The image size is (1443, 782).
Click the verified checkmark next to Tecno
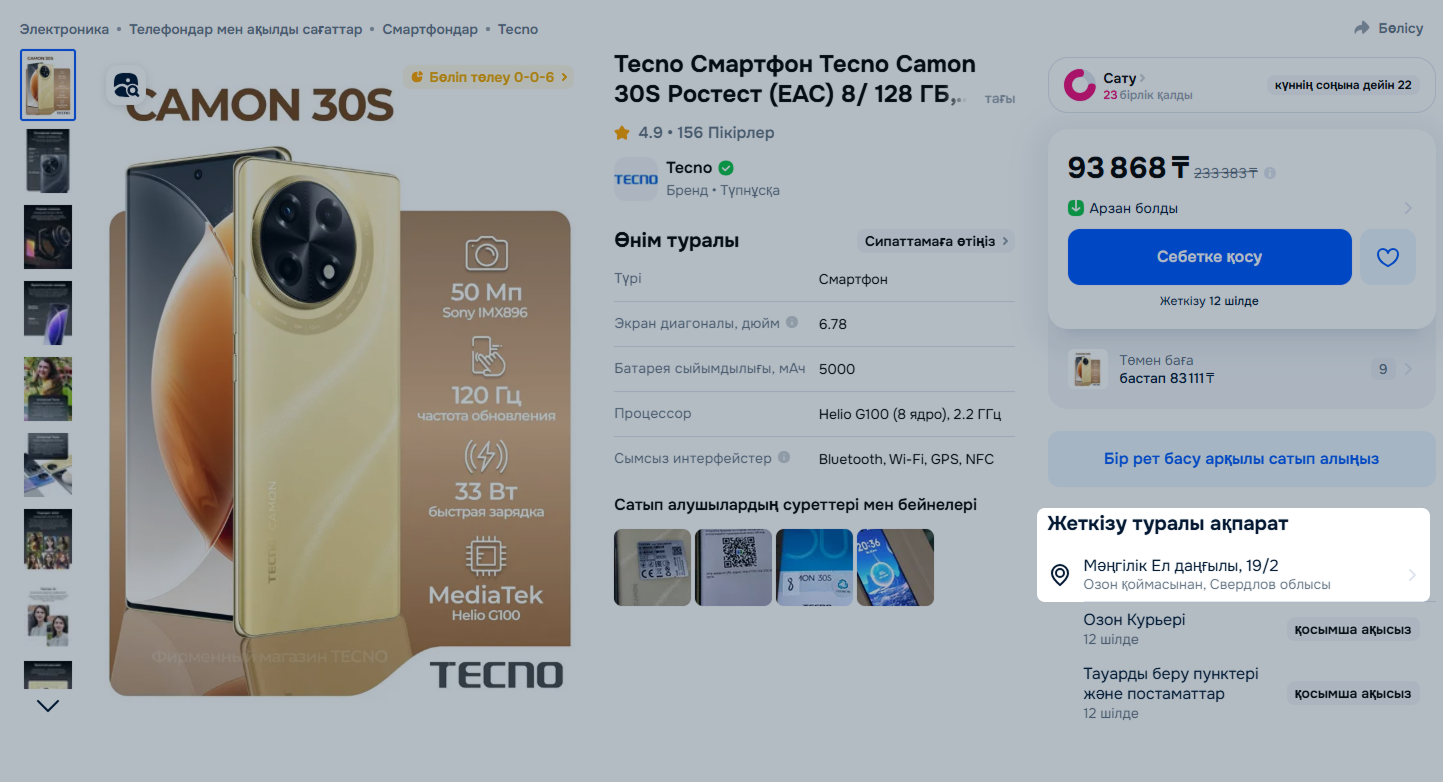[726, 168]
